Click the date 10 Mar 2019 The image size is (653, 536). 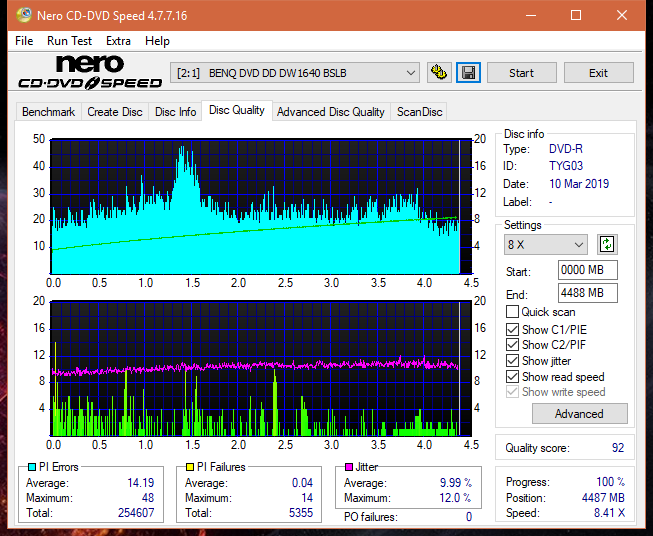tap(579, 184)
